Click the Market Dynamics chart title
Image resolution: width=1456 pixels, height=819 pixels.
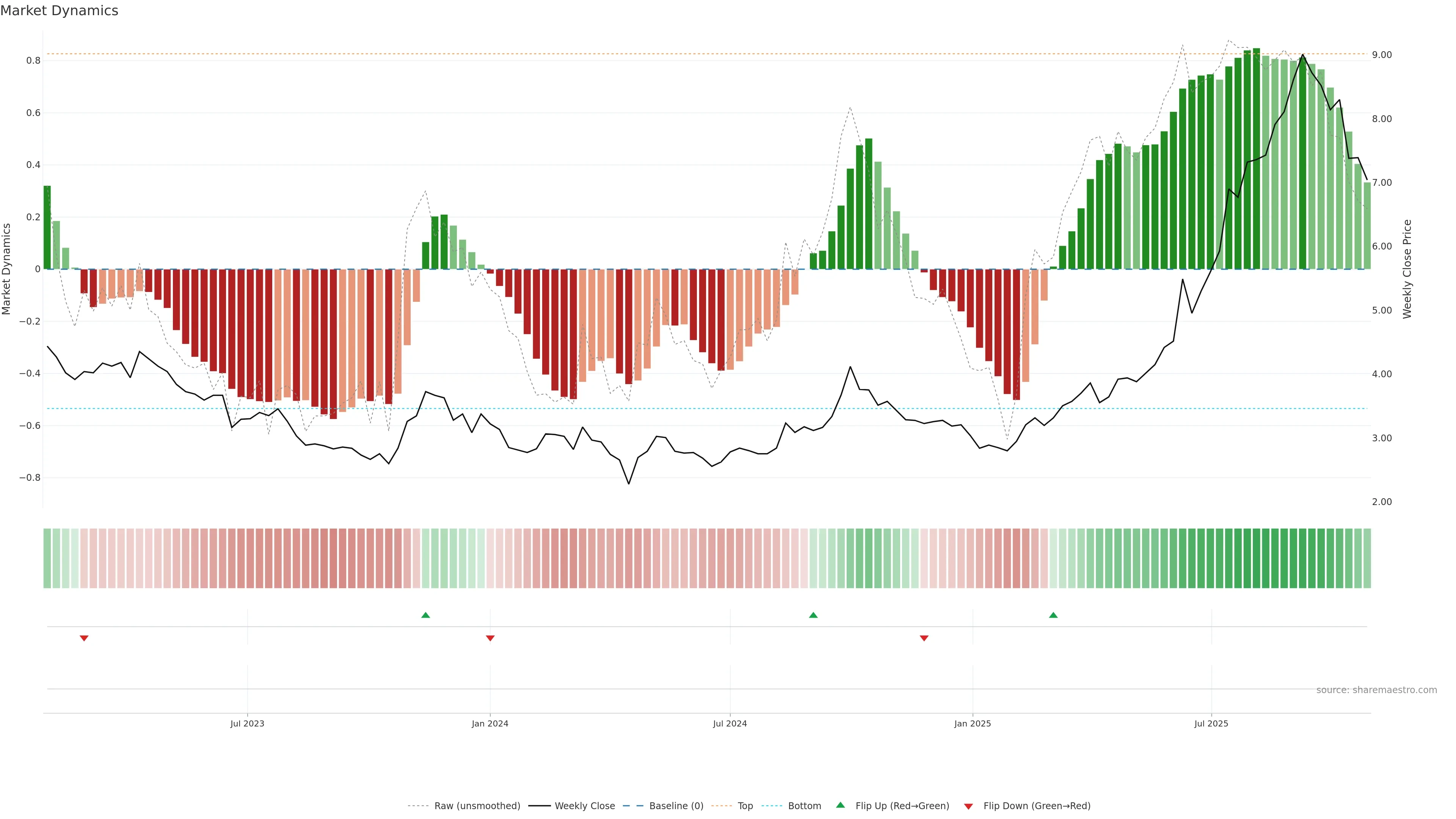60,11
